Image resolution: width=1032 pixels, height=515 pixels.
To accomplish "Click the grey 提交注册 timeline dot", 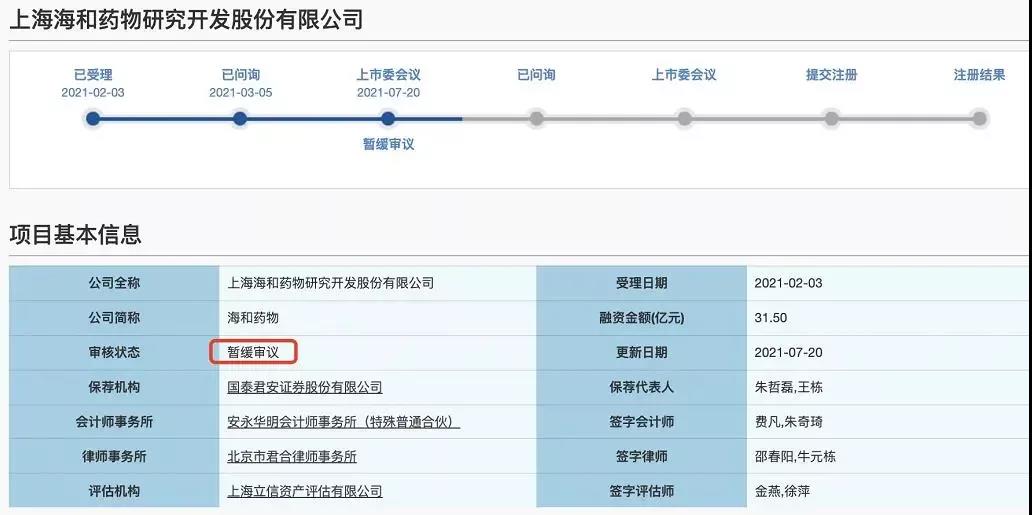I will (x=832, y=119).
